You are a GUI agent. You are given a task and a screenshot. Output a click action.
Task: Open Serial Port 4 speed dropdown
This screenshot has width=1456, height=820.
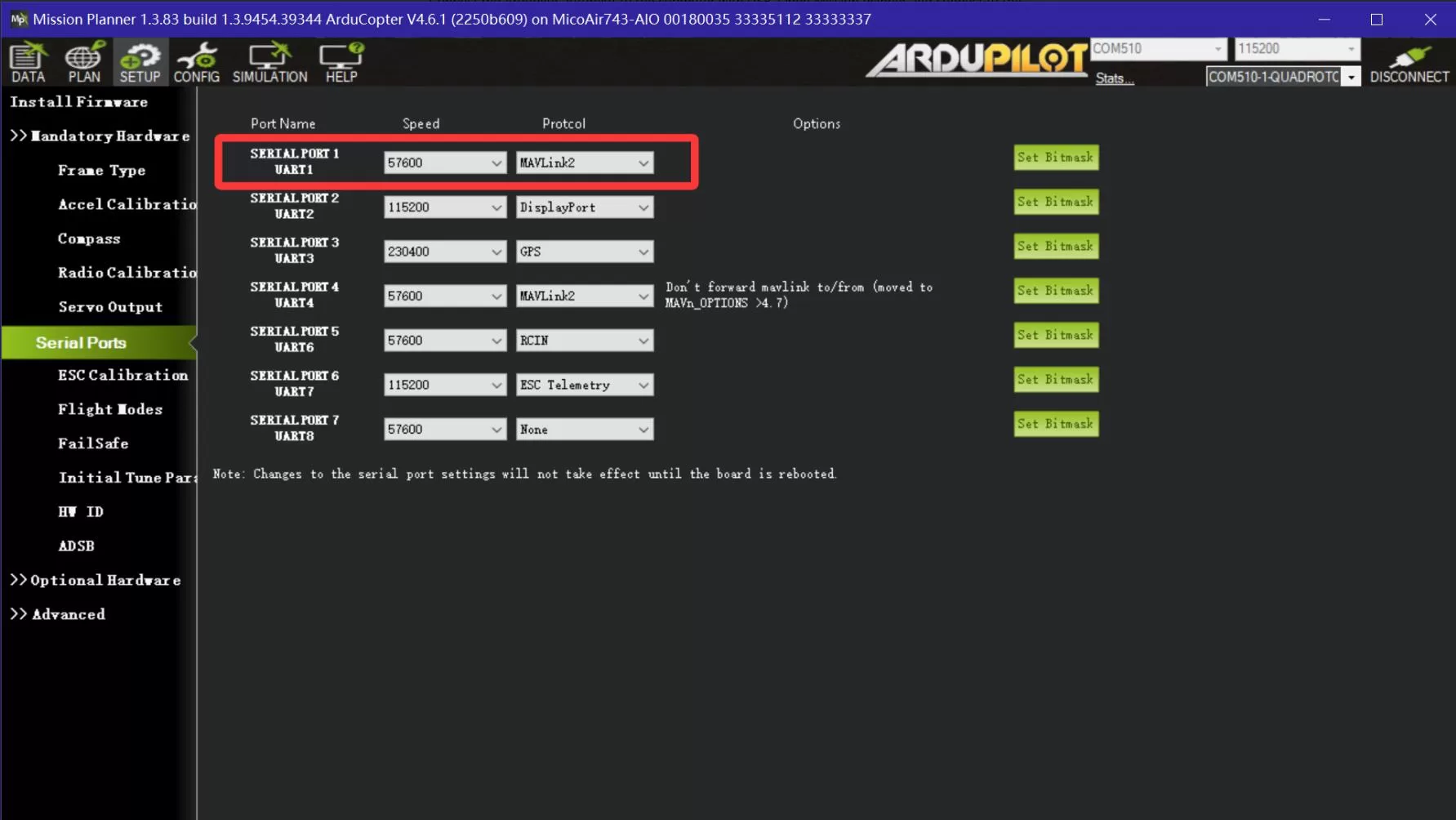444,296
